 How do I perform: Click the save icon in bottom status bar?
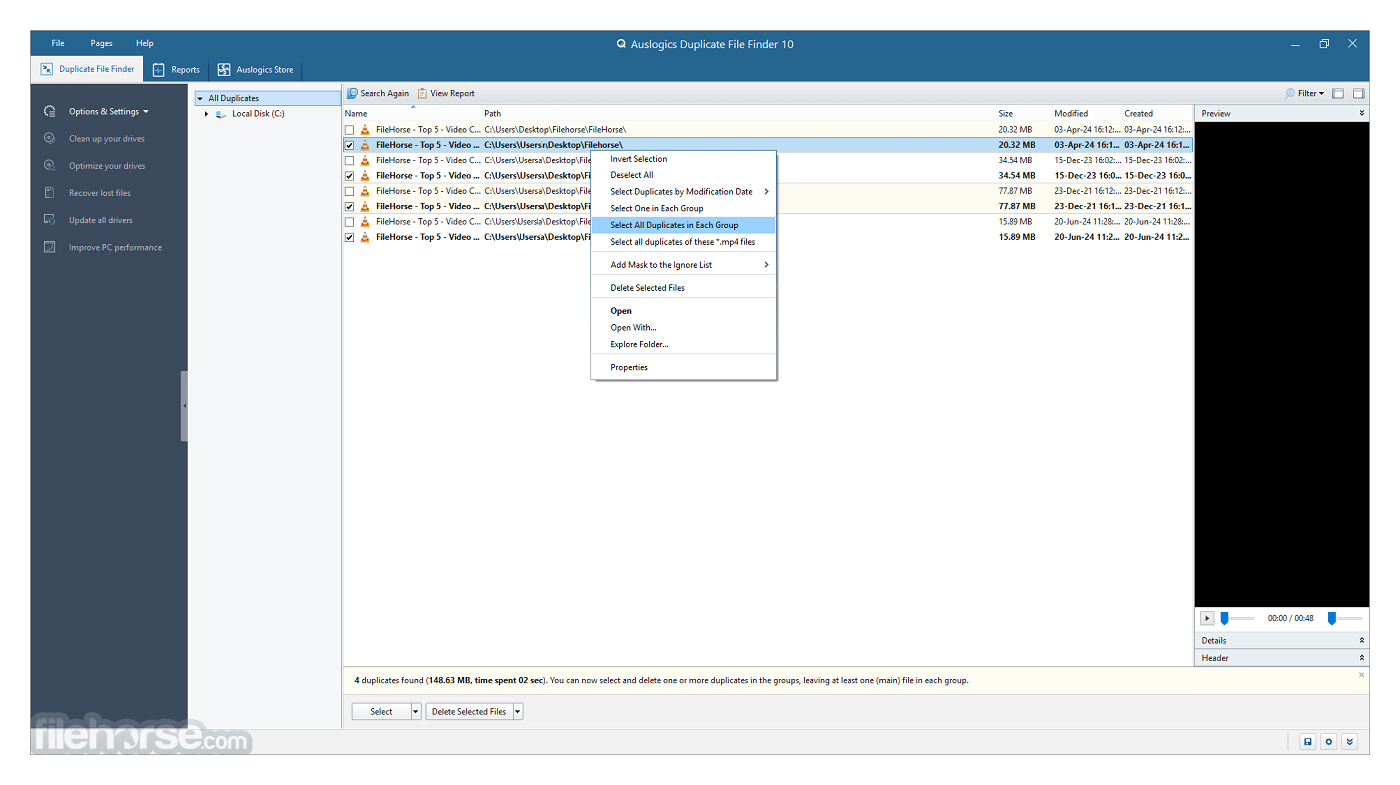(1307, 741)
